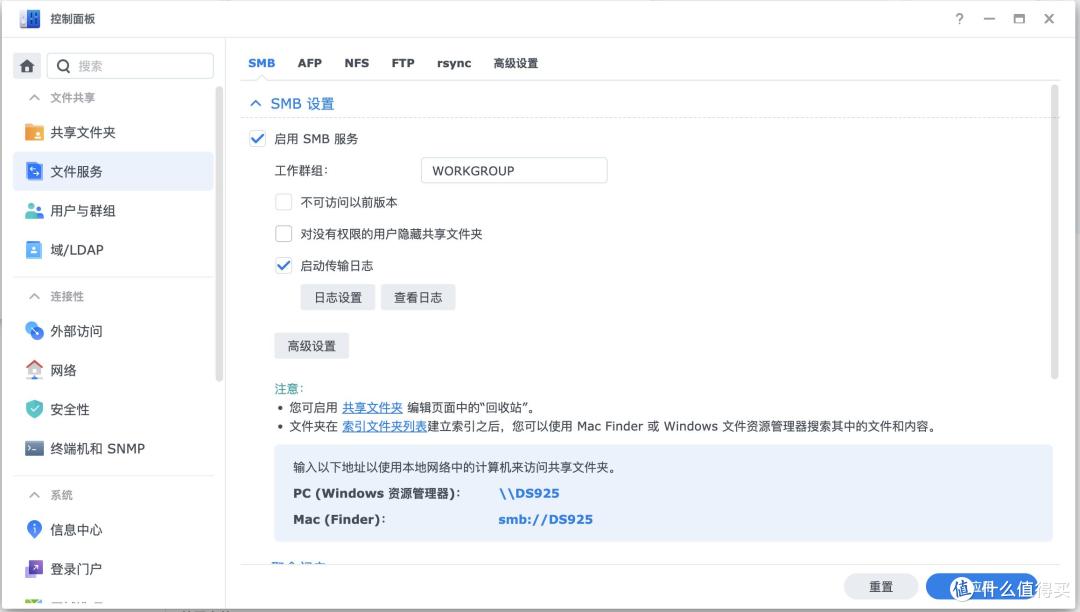Close the control panel window
This screenshot has width=1080, height=612.
click(x=1049, y=19)
